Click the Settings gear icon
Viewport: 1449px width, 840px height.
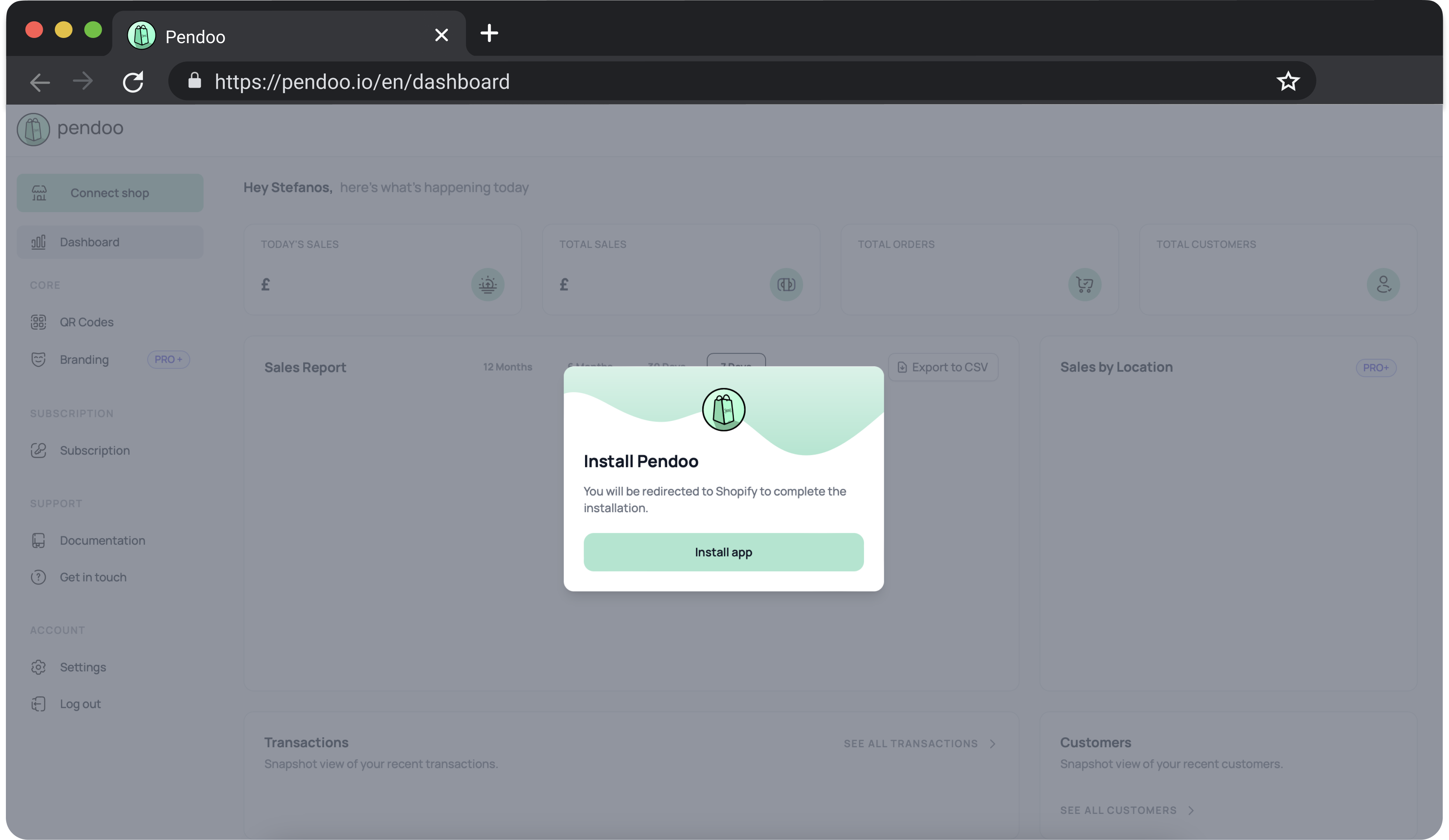(x=39, y=667)
